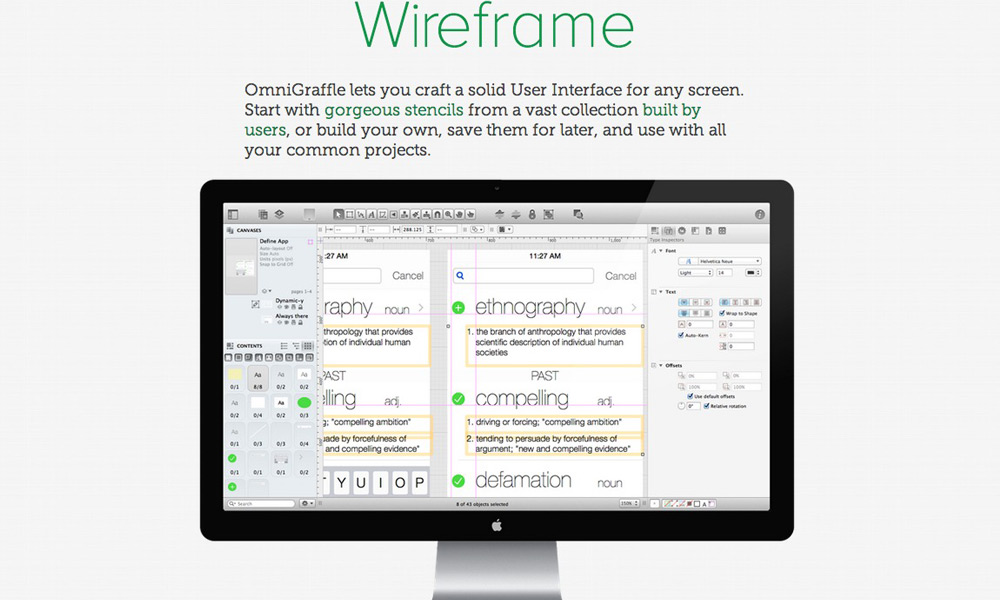
Task: Open the Stencils window icon
Action: (x=578, y=215)
